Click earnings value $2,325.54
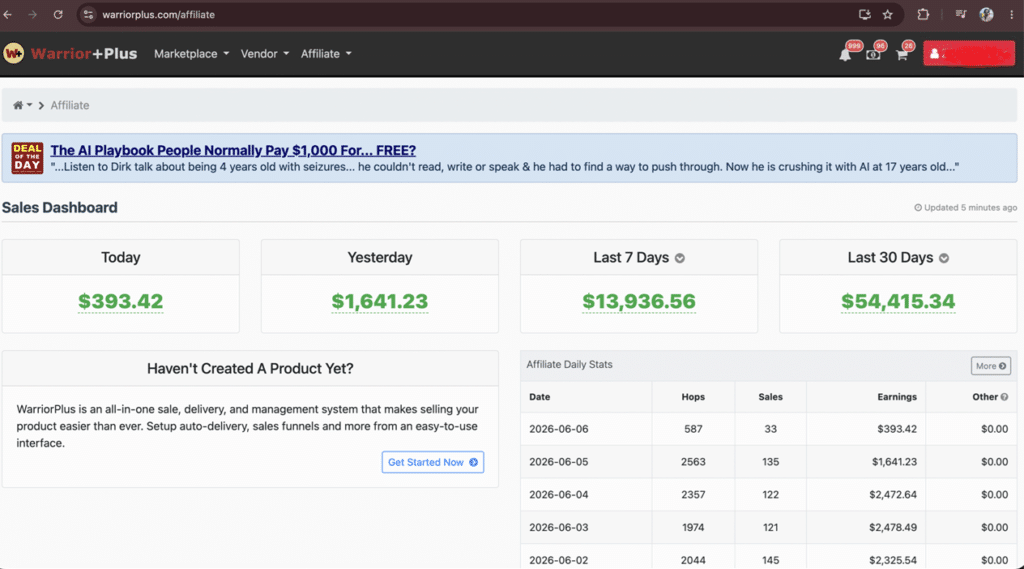Viewport: 1024px width, 569px height. tap(893, 560)
